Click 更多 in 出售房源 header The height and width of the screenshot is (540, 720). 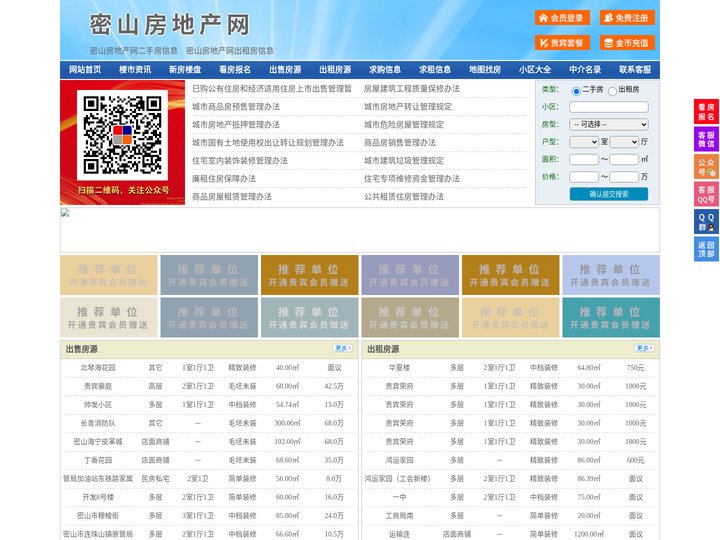(x=343, y=349)
